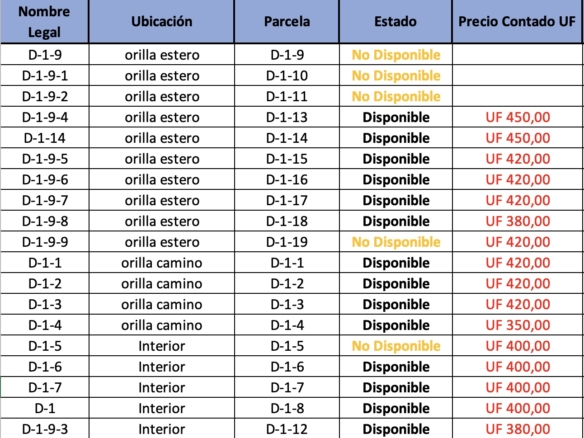Click the Precio Contado UF header
Image resolution: width=584 pixels, height=438 pixels.
click(x=517, y=22)
